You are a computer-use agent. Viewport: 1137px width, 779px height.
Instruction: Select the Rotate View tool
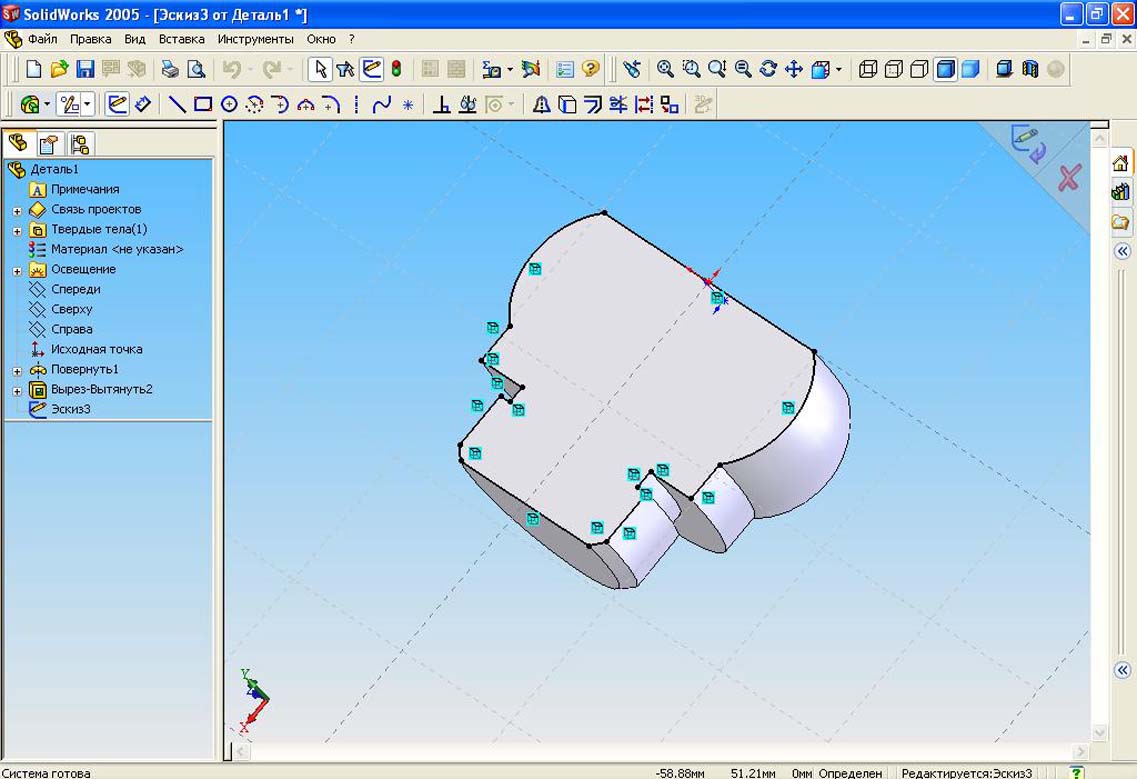[x=769, y=69]
